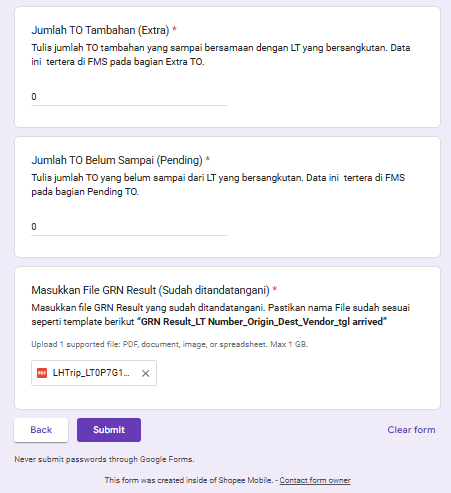Image resolution: width=451 pixels, height=493 pixels.
Task: Click the Extra TO description starting 'Tulis jumlah TO tambahan'
Action: point(221,55)
